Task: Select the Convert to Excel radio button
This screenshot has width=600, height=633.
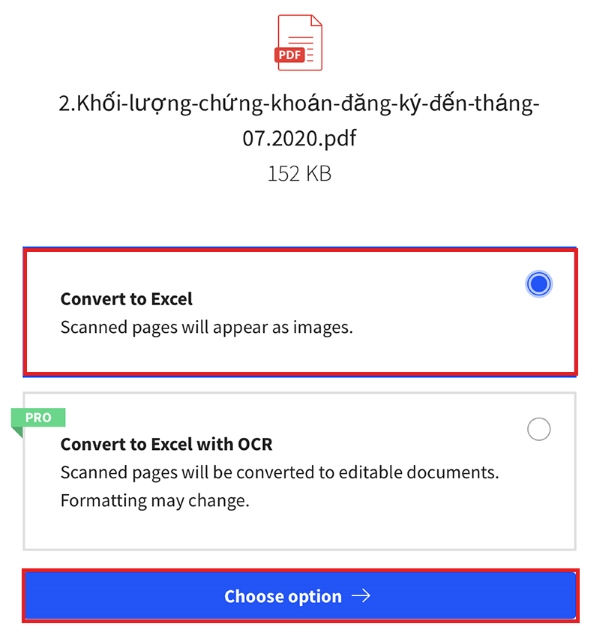Action: pos(539,284)
